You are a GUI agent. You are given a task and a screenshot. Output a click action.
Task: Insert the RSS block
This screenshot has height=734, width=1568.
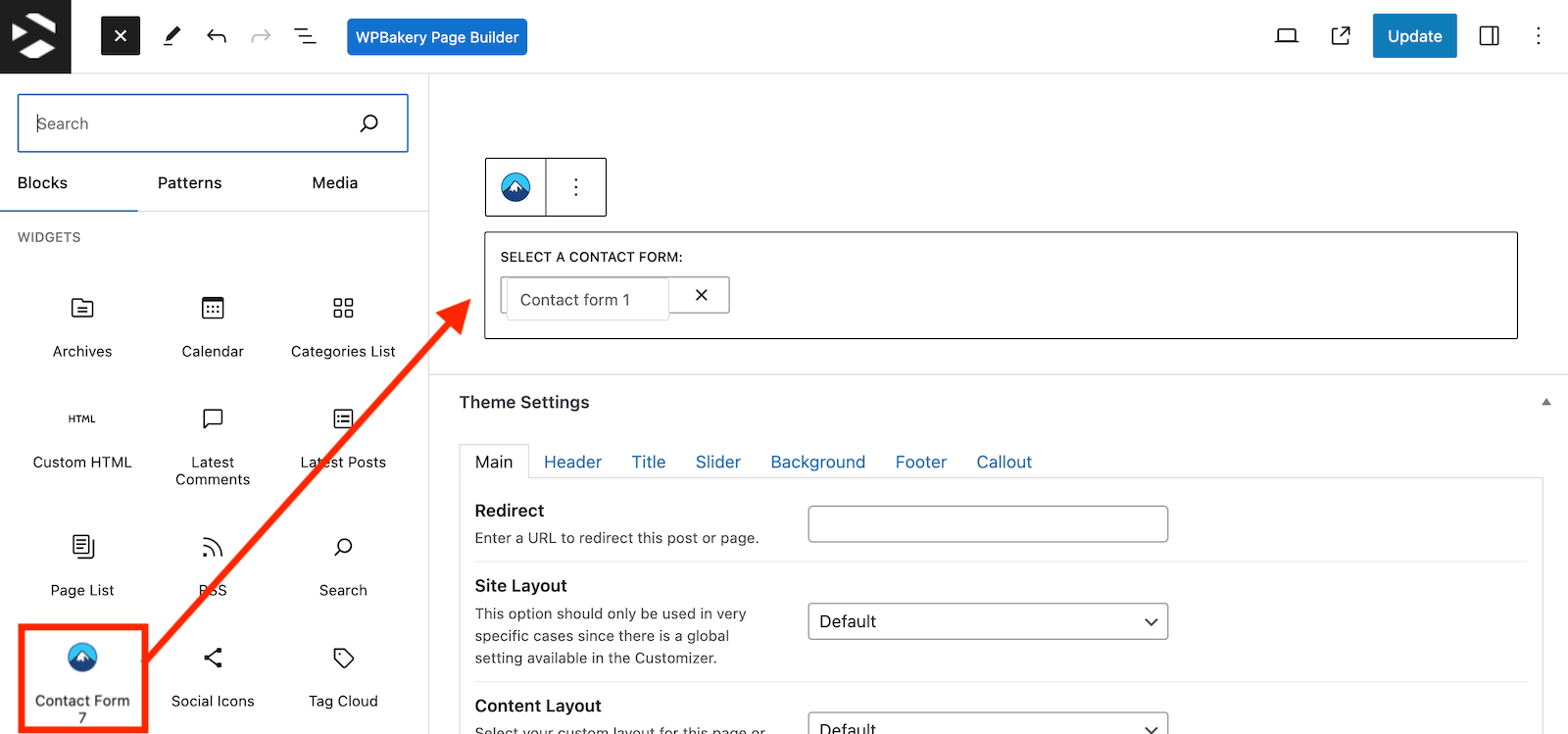coord(213,566)
